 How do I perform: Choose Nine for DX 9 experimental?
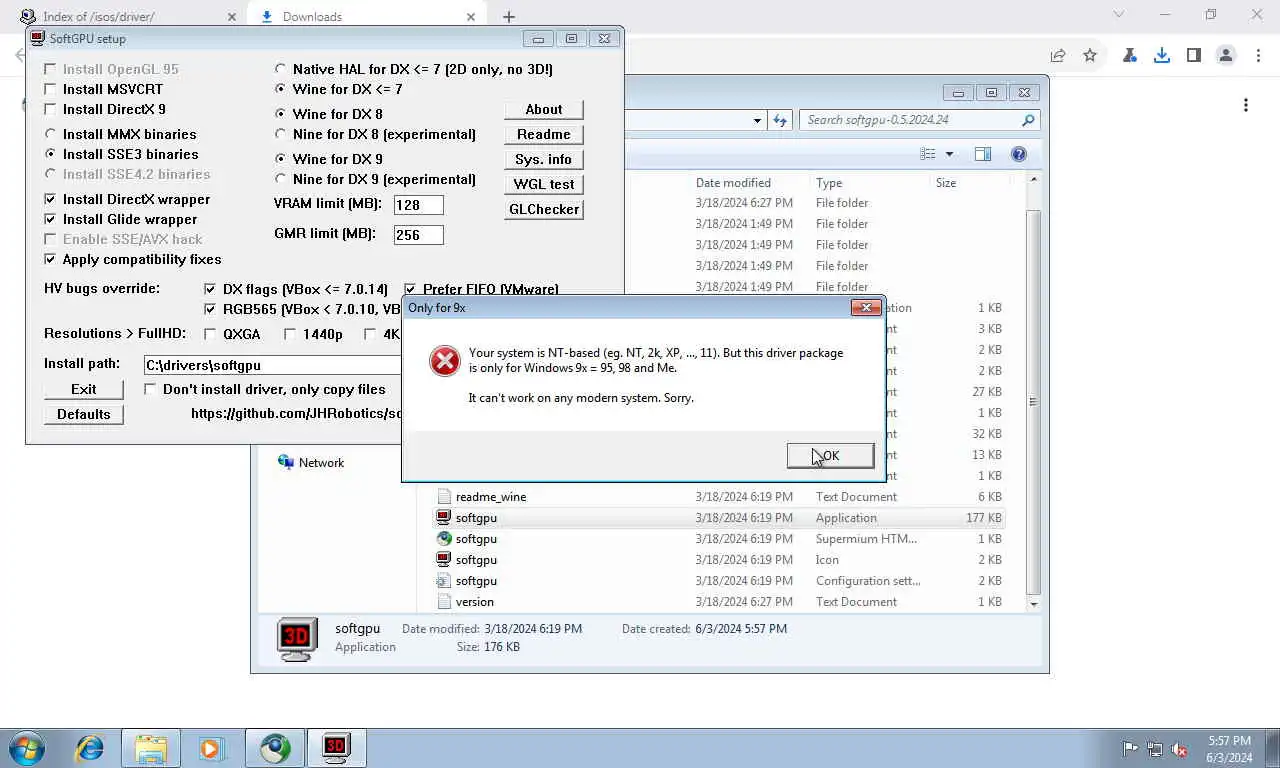tap(280, 179)
